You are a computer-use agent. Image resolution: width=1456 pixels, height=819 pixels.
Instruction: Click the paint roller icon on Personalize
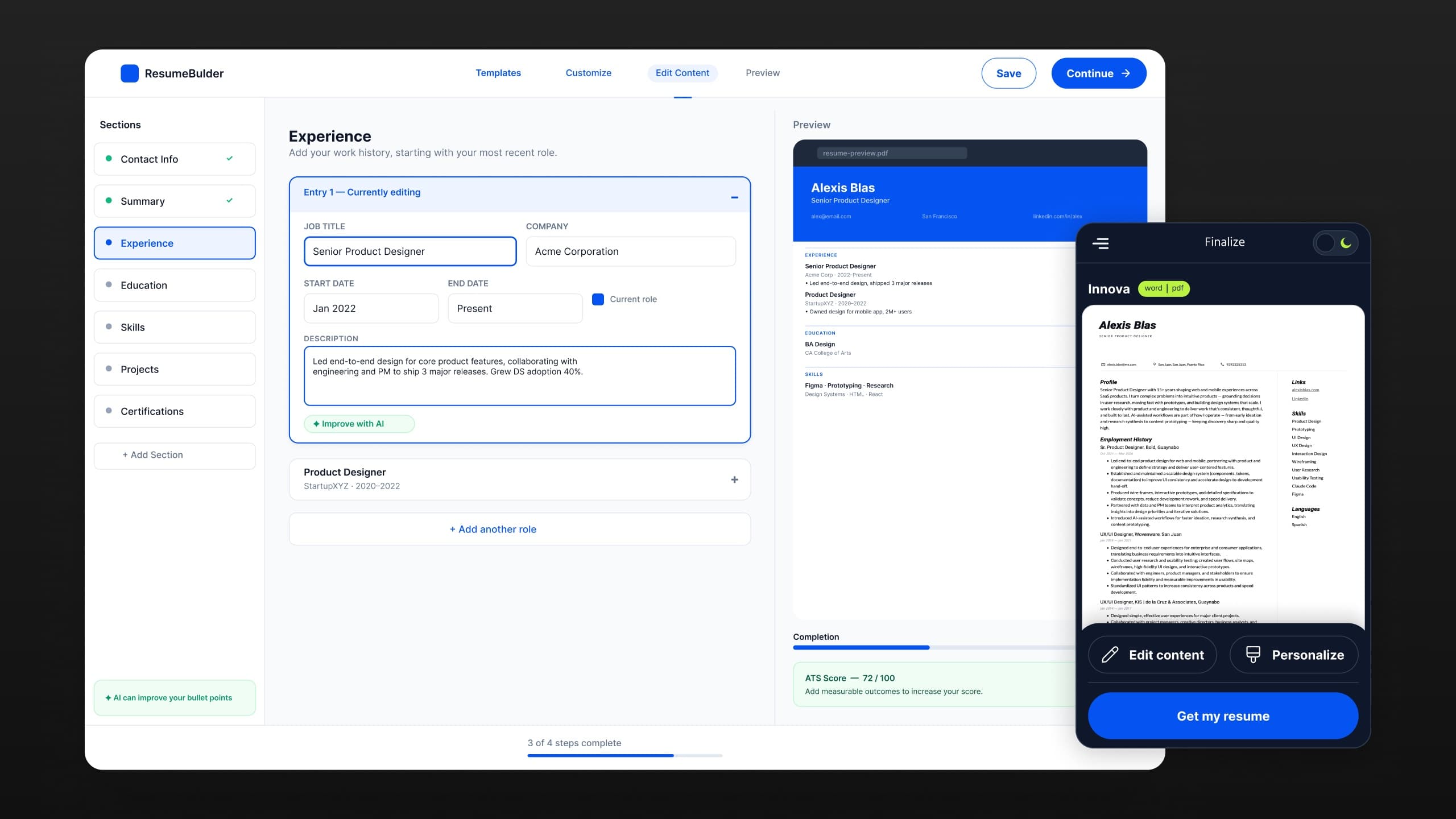[1253, 655]
